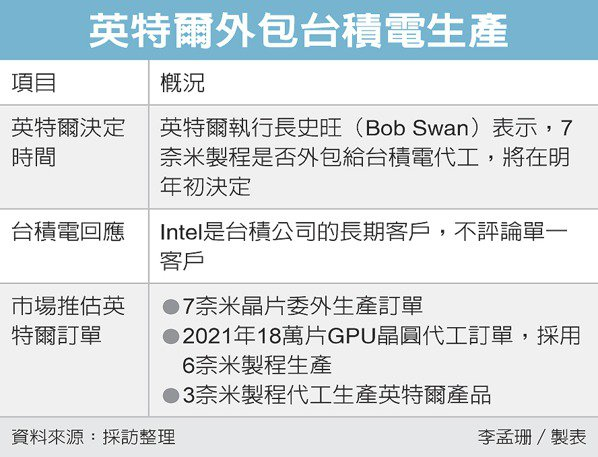Viewport: 598px width, 457px height.
Task: Click the 概況 column header
Action: [182, 82]
